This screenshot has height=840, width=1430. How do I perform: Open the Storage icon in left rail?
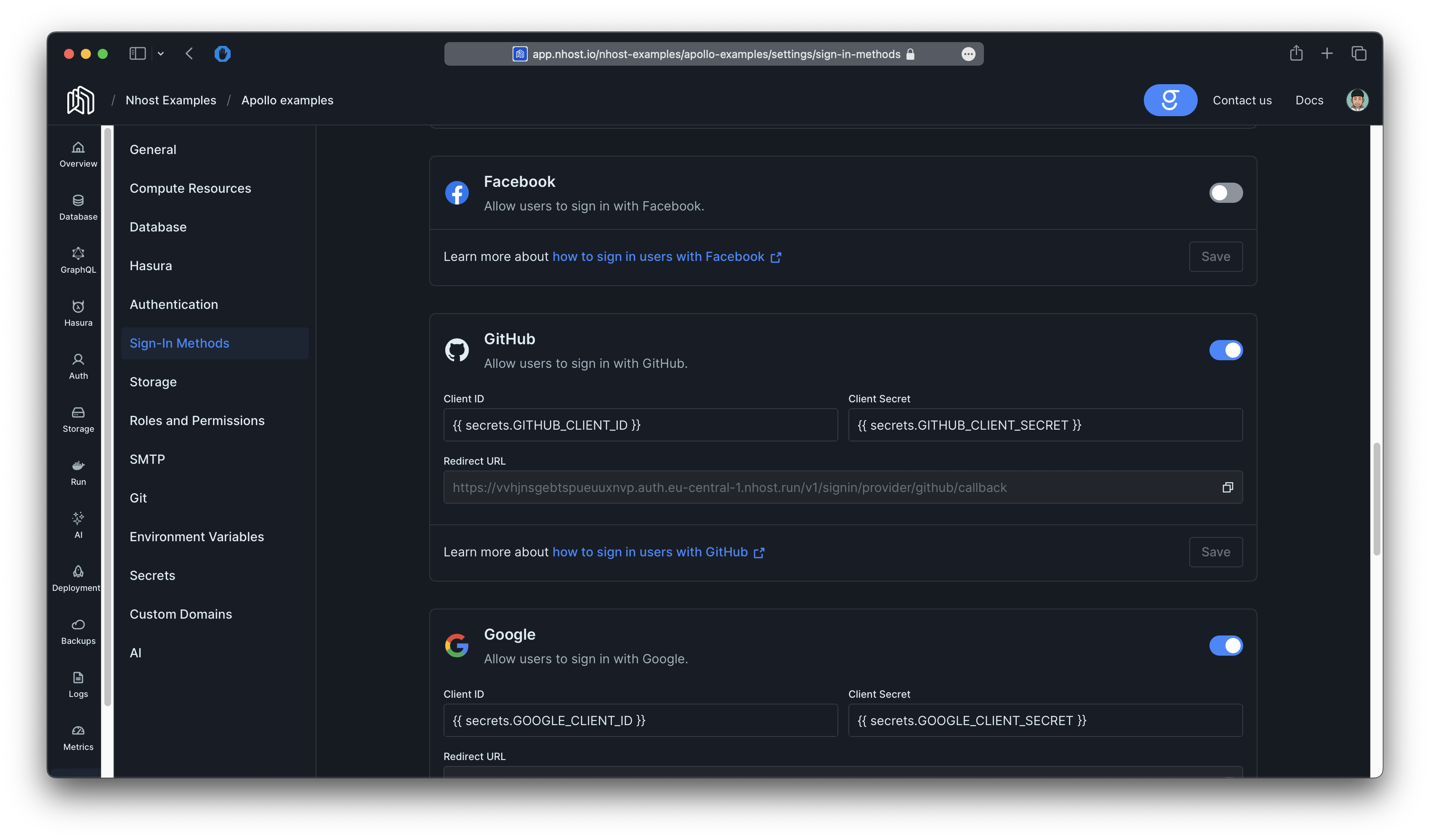click(78, 420)
